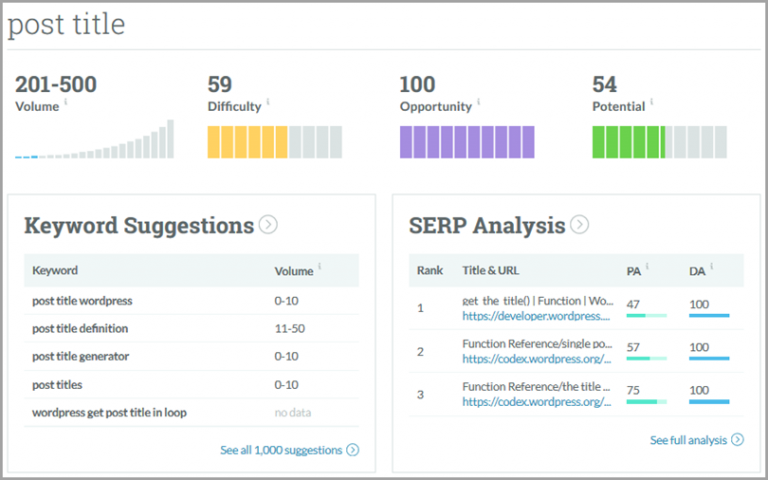Expand SERP Analysis using arrow circle icon
The image size is (768, 480).
pyautogui.click(x=579, y=225)
